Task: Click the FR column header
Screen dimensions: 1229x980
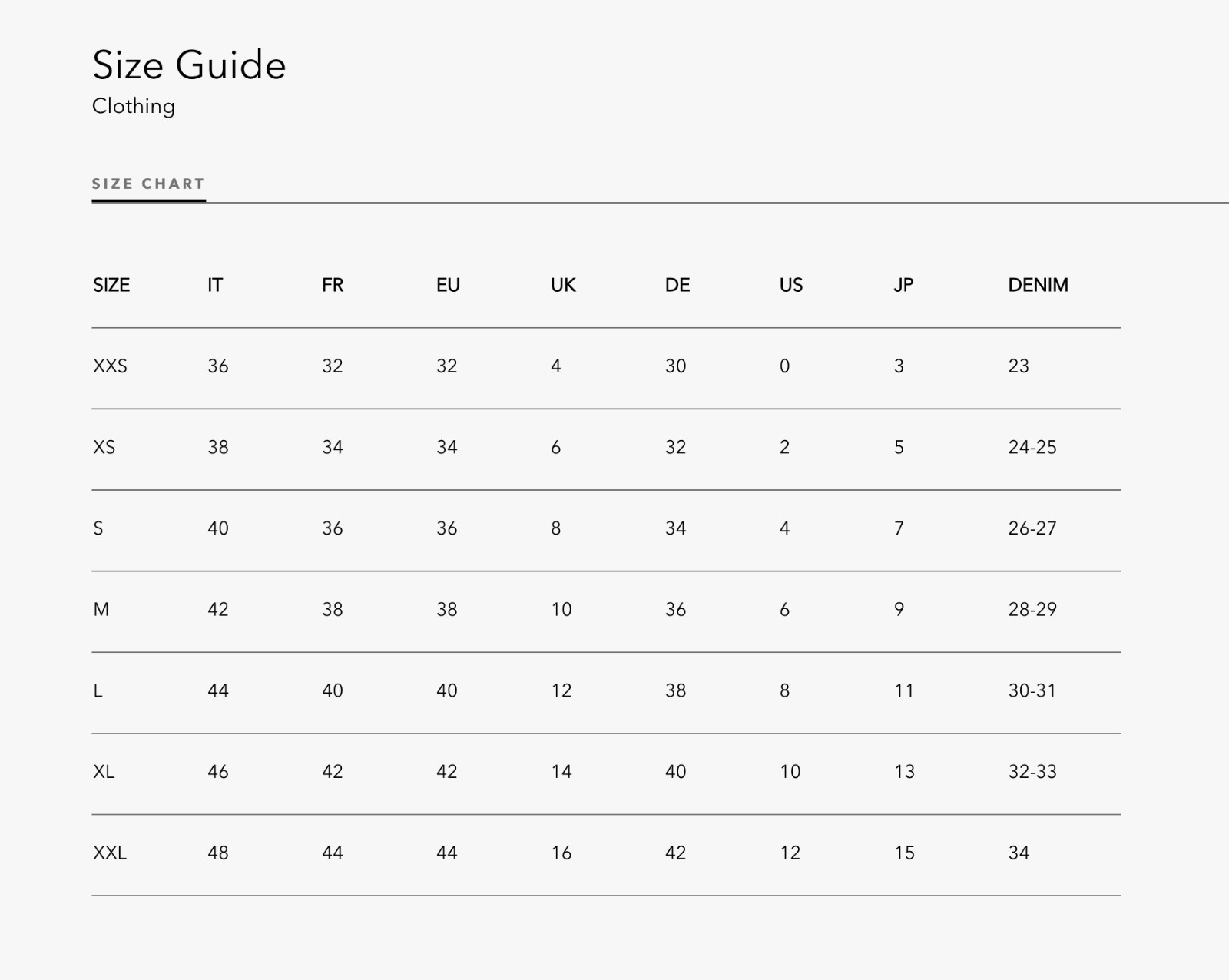Action: (x=333, y=285)
